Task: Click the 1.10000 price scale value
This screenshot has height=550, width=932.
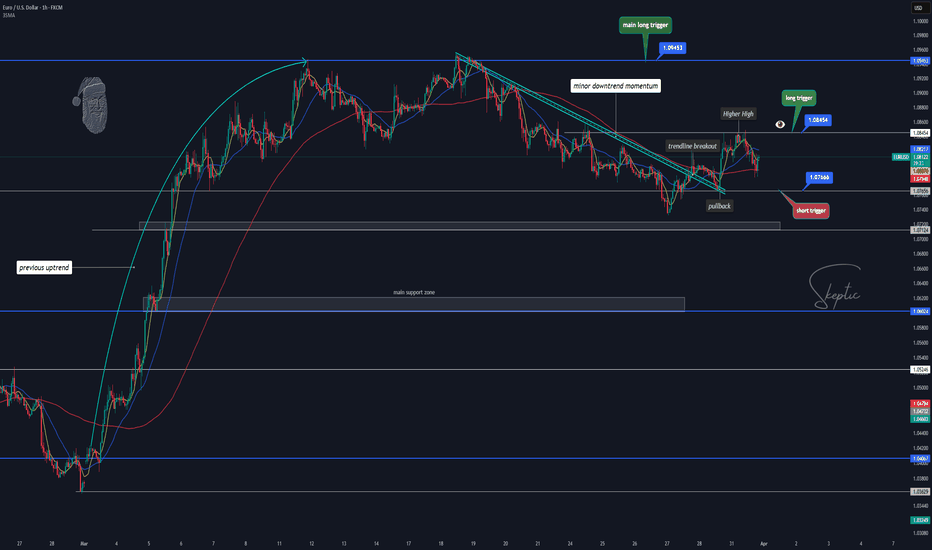Action: (920, 21)
